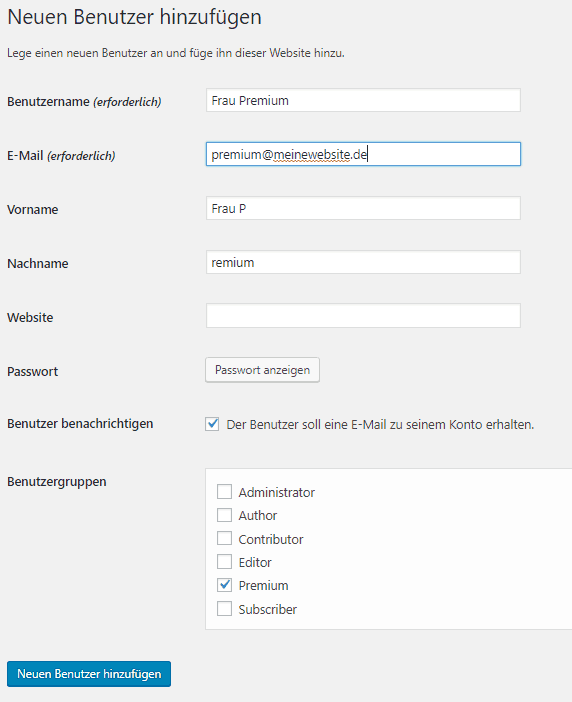
Task: Click the Contributor label text
Action: pyautogui.click(x=271, y=539)
